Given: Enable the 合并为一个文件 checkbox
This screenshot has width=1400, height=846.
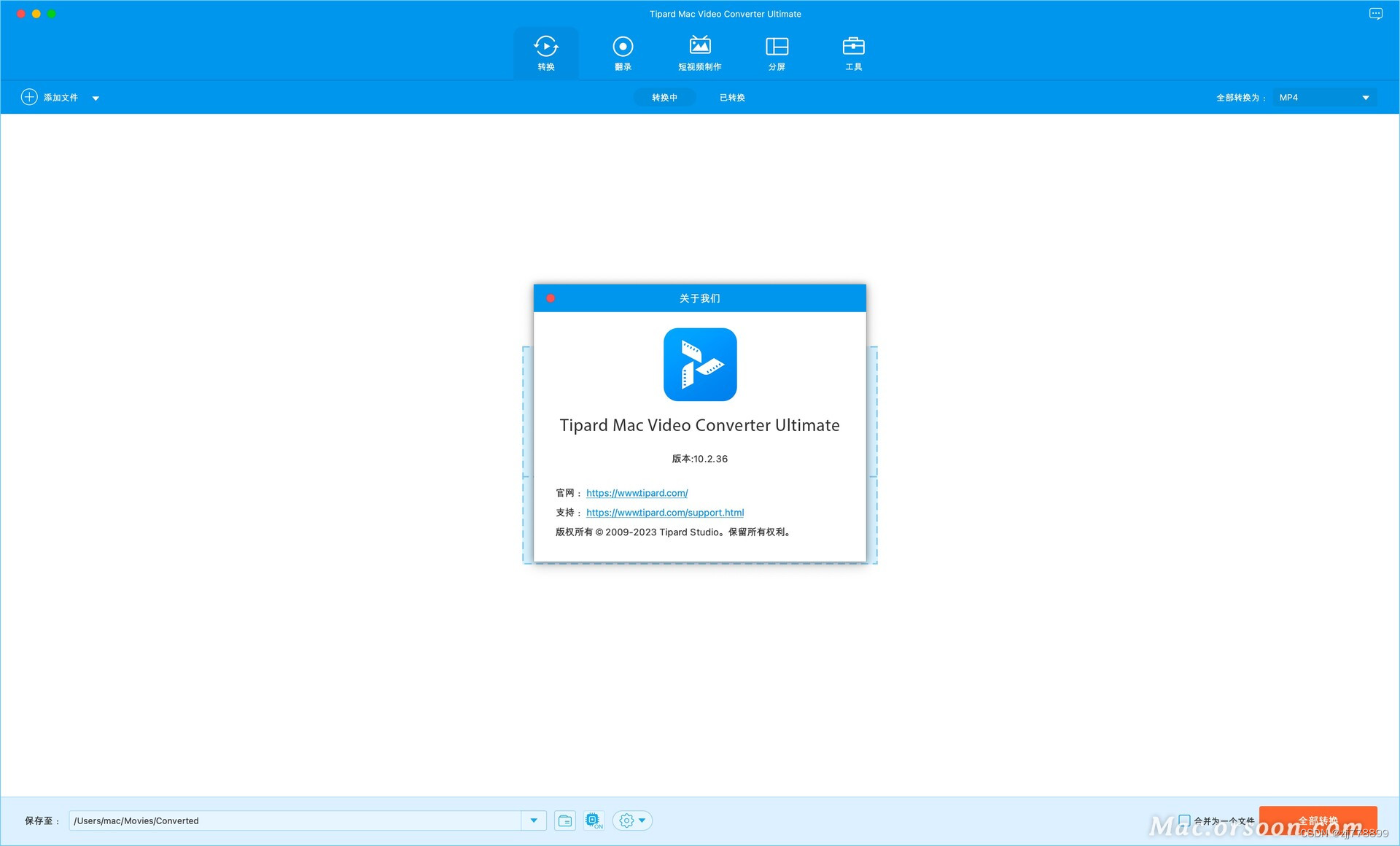Looking at the screenshot, I should (x=1184, y=820).
